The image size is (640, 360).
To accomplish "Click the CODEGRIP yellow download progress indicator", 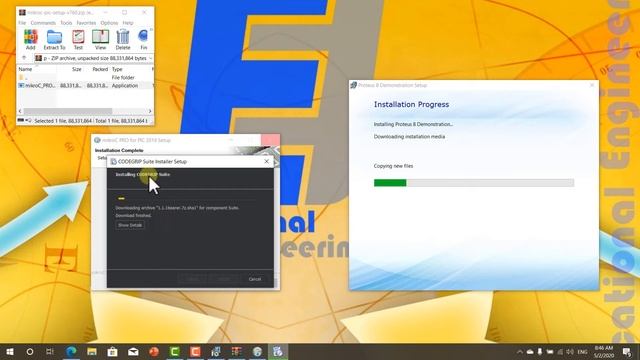I will coord(121,198).
